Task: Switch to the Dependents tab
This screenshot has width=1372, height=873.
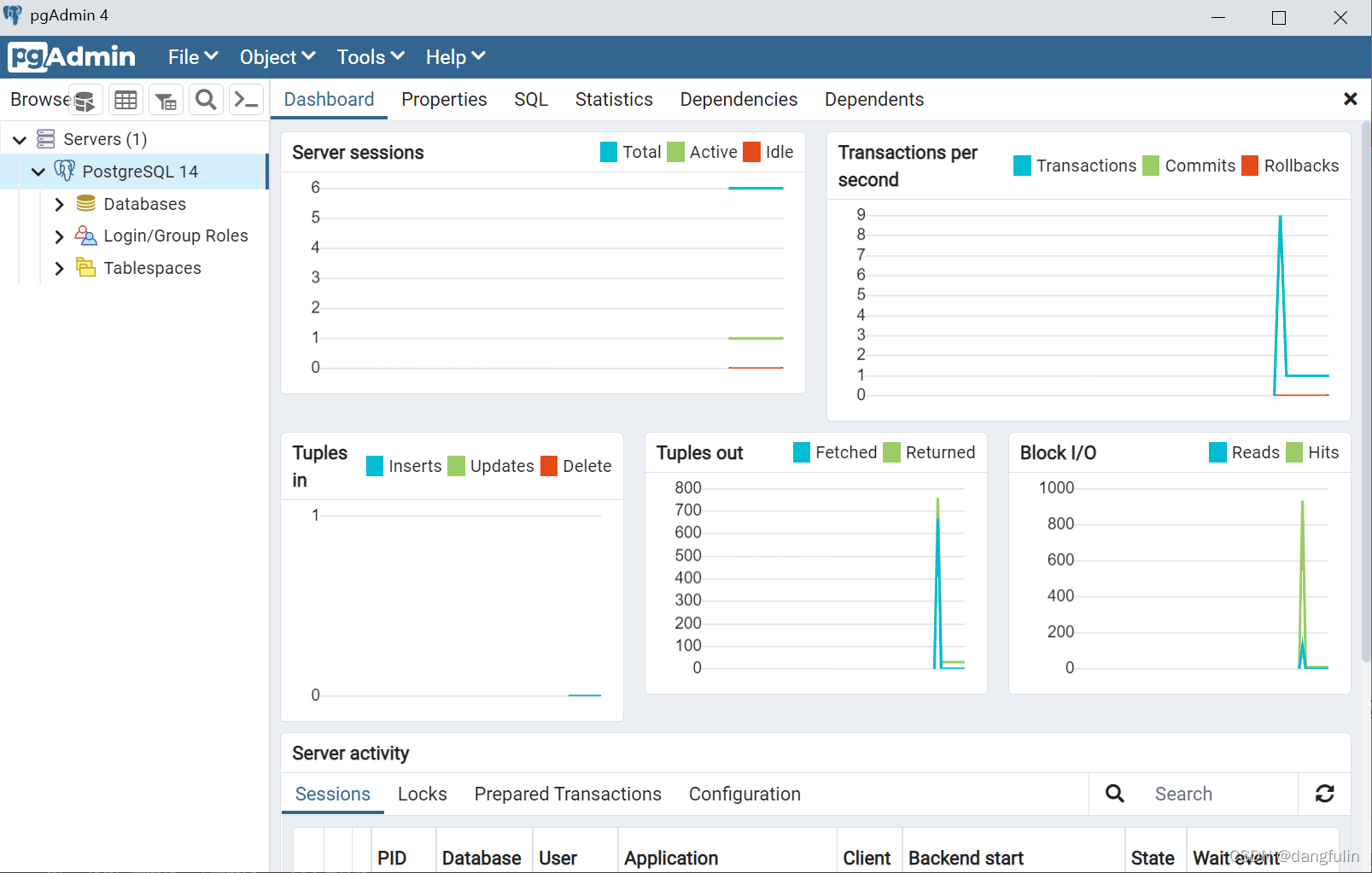Action: click(x=874, y=100)
